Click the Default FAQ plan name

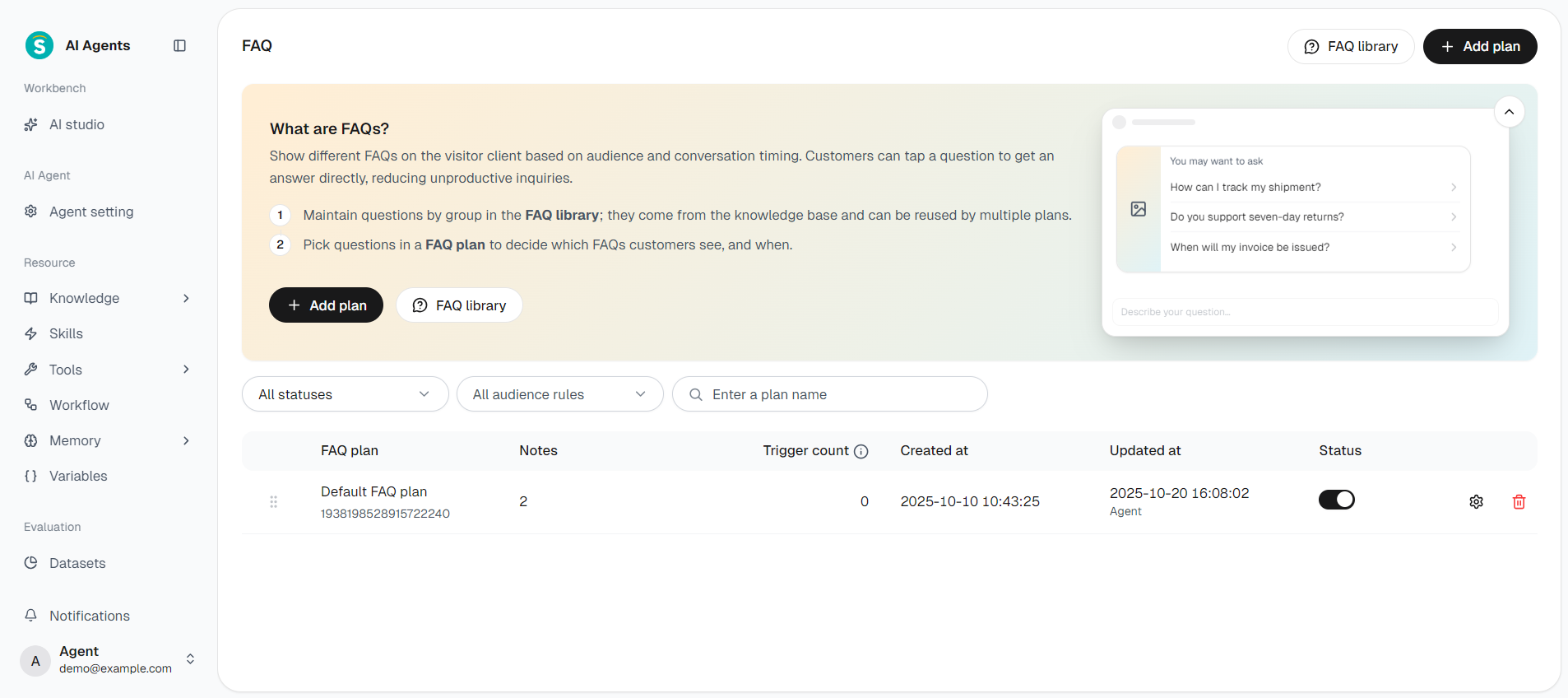pyautogui.click(x=374, y=492)
